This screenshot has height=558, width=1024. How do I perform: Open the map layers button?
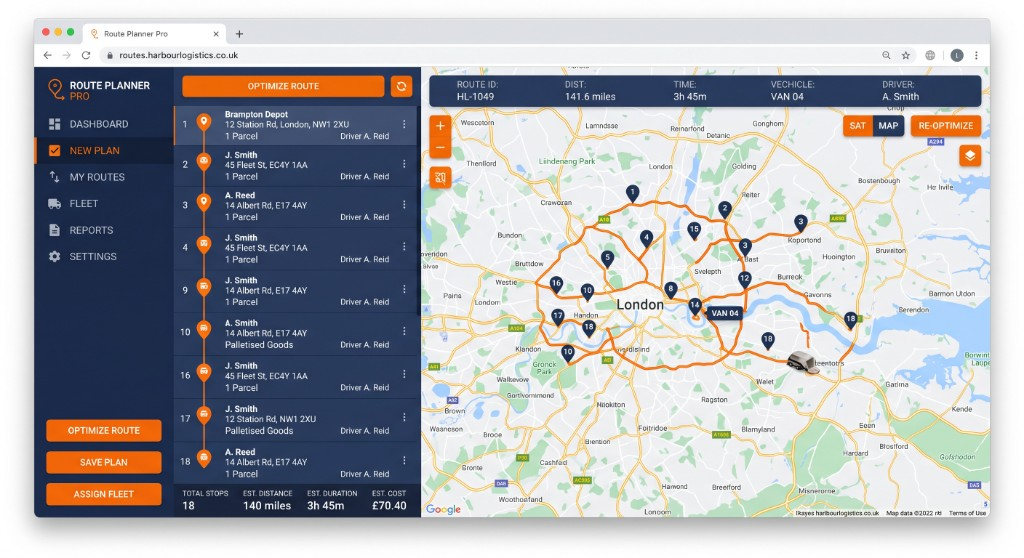coord(970,156)
